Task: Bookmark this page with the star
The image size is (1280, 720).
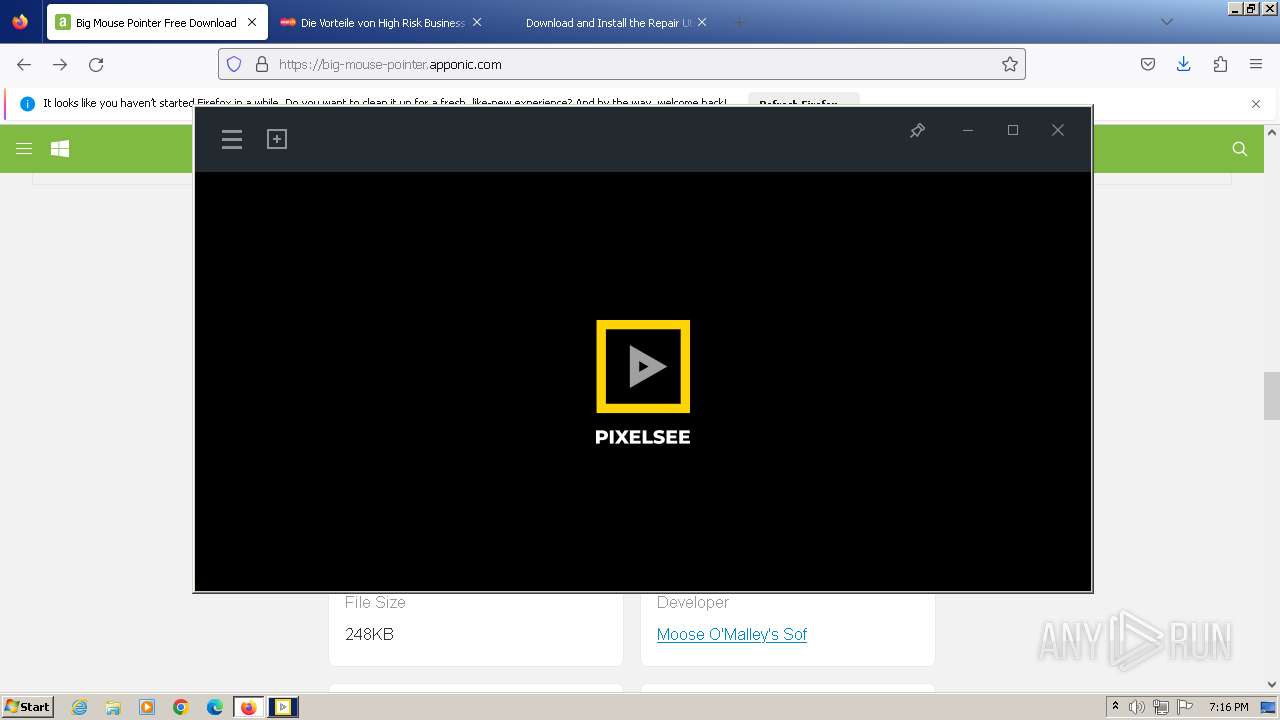Action: click(x=1010, y=64)
